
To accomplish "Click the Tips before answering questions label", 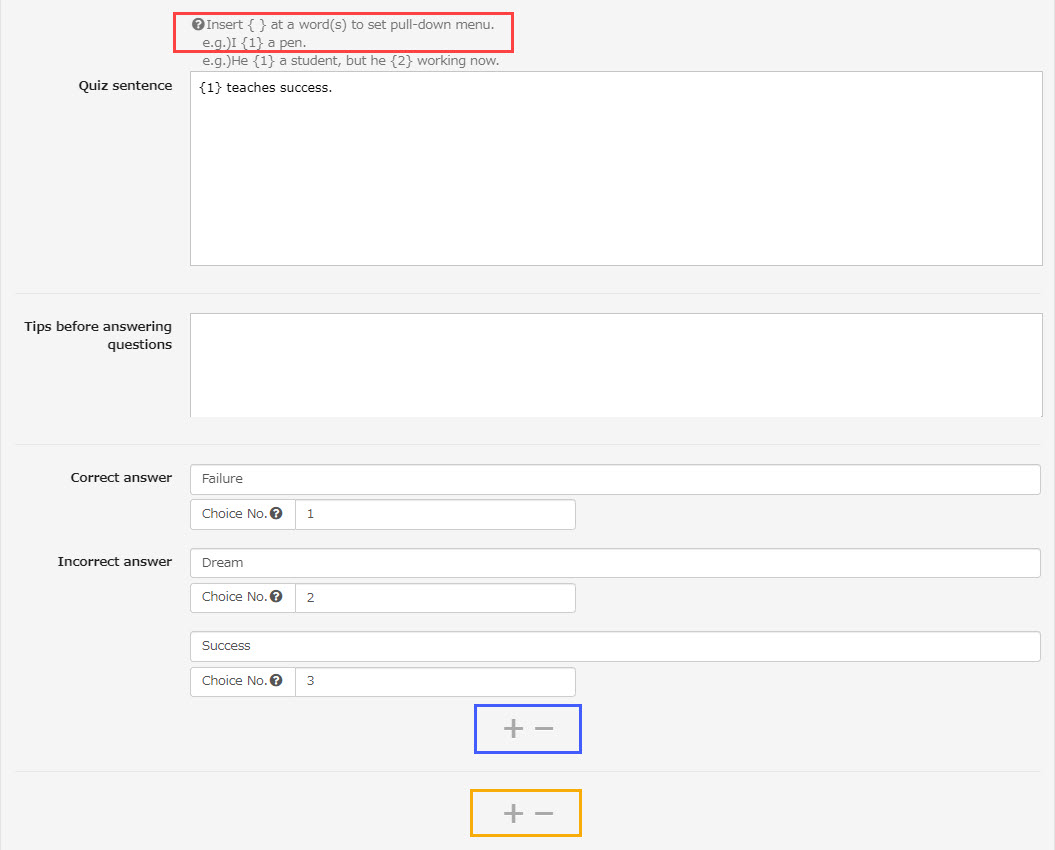I will point(98,336).
